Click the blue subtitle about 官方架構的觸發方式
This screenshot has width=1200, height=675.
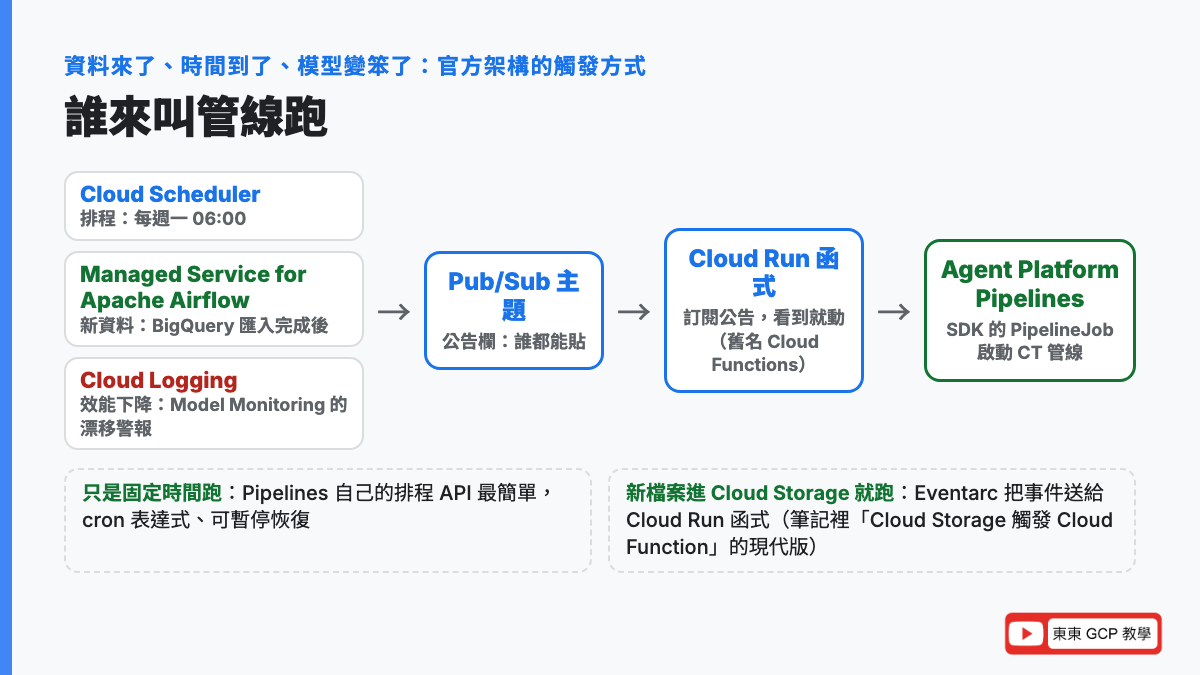pyautogui.click(x=355, y=66)
